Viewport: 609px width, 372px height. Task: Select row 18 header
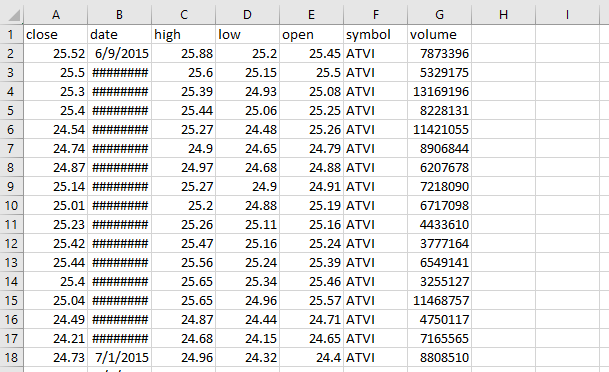11,357
